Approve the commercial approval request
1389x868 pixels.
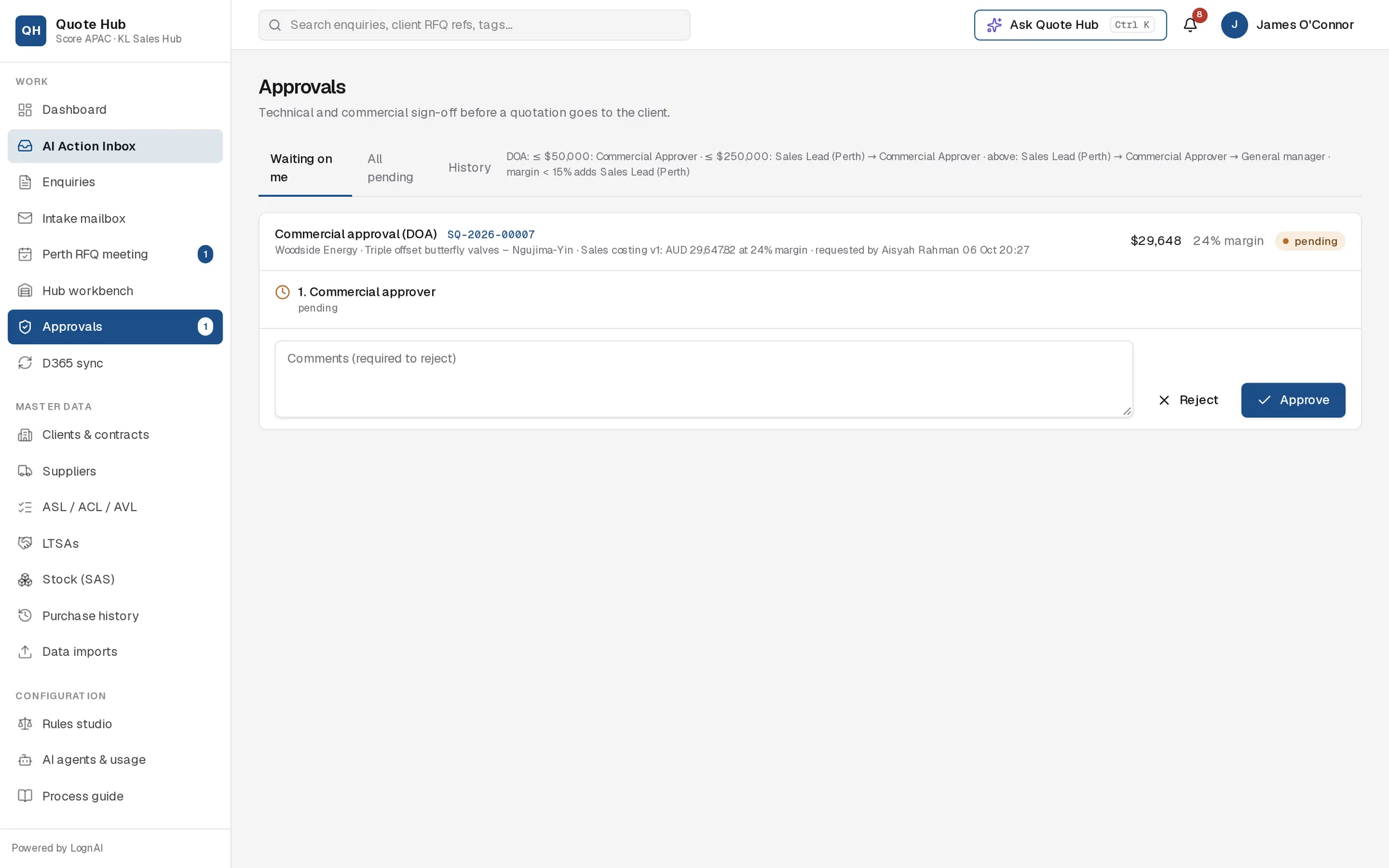[1293, 400]
